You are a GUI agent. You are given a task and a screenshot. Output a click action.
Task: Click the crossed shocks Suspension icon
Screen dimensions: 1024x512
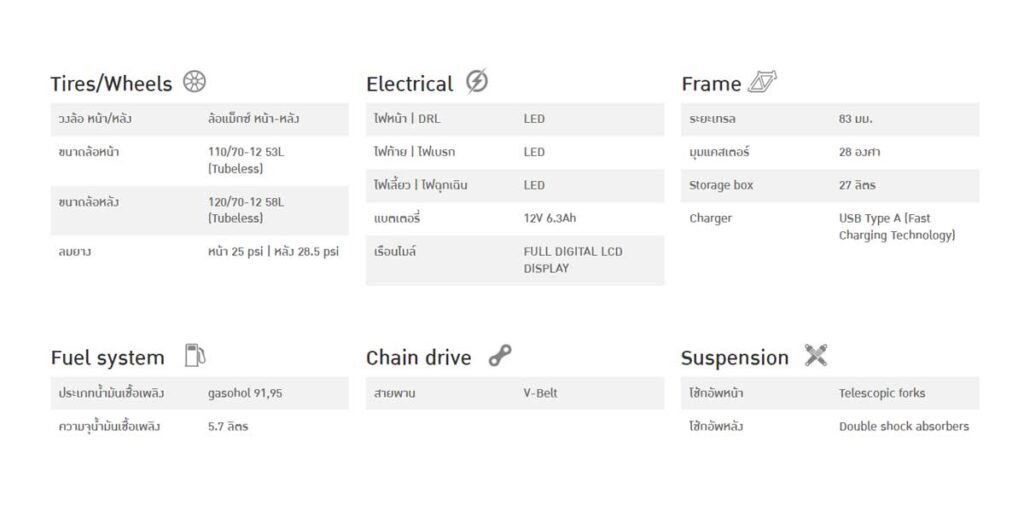coord(816,355)
